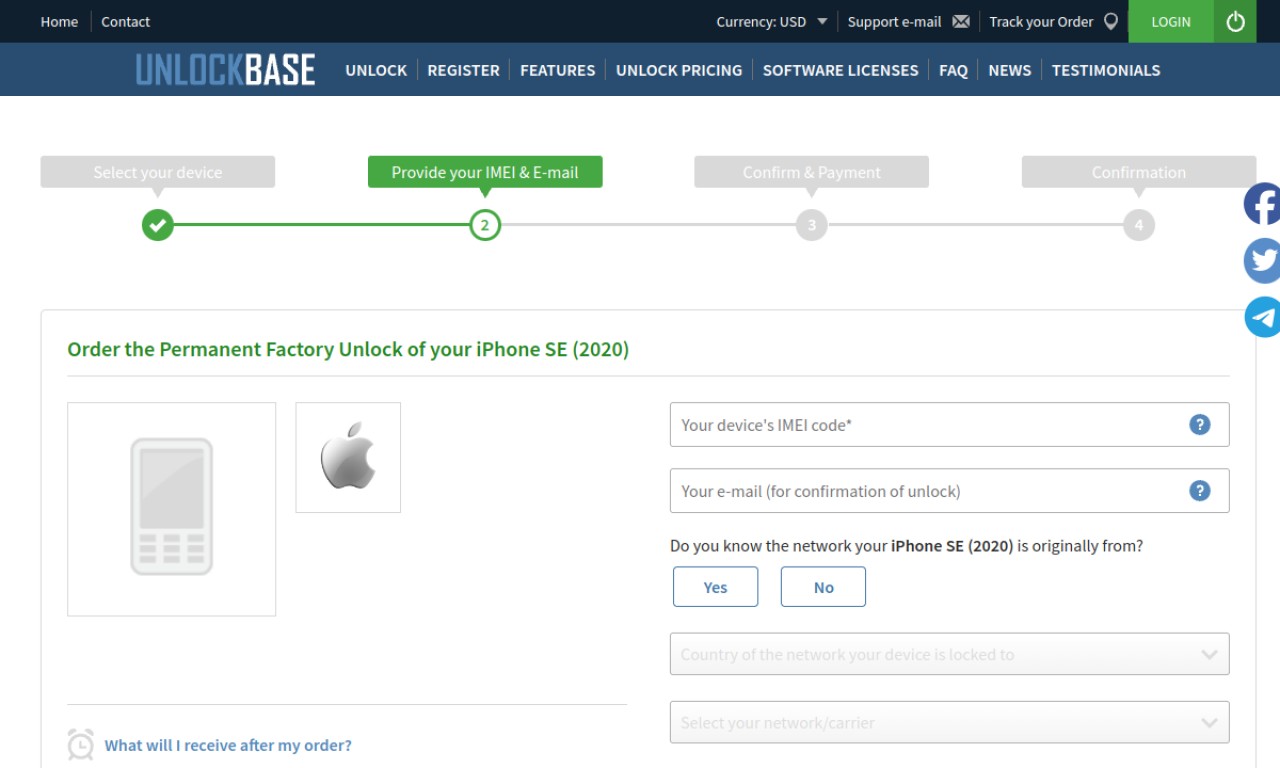
Task: Open the Telegram share icon
Action: 1262,317
